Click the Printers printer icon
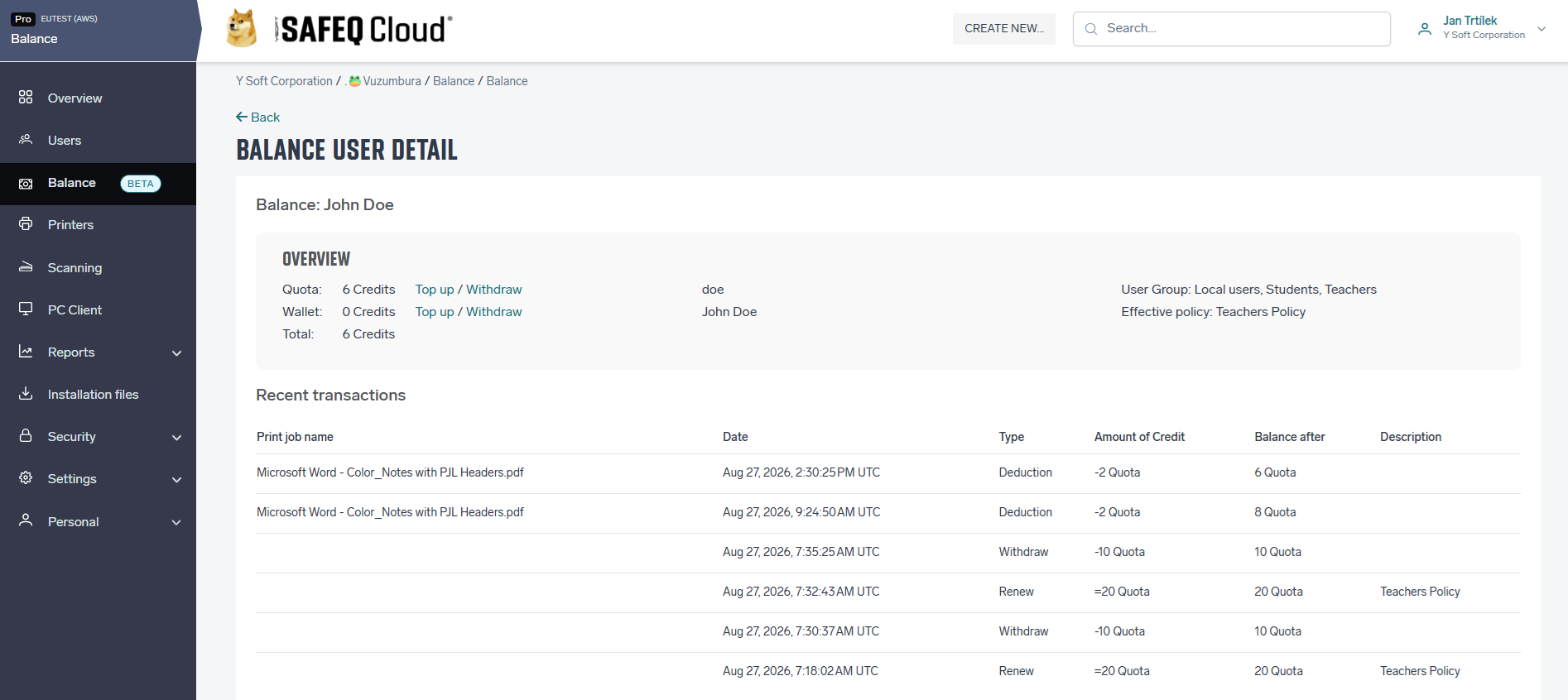 click(x=26, y=223)
